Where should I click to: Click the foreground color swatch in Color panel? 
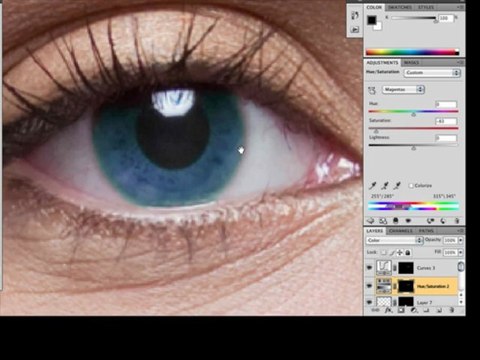(372, 20)
